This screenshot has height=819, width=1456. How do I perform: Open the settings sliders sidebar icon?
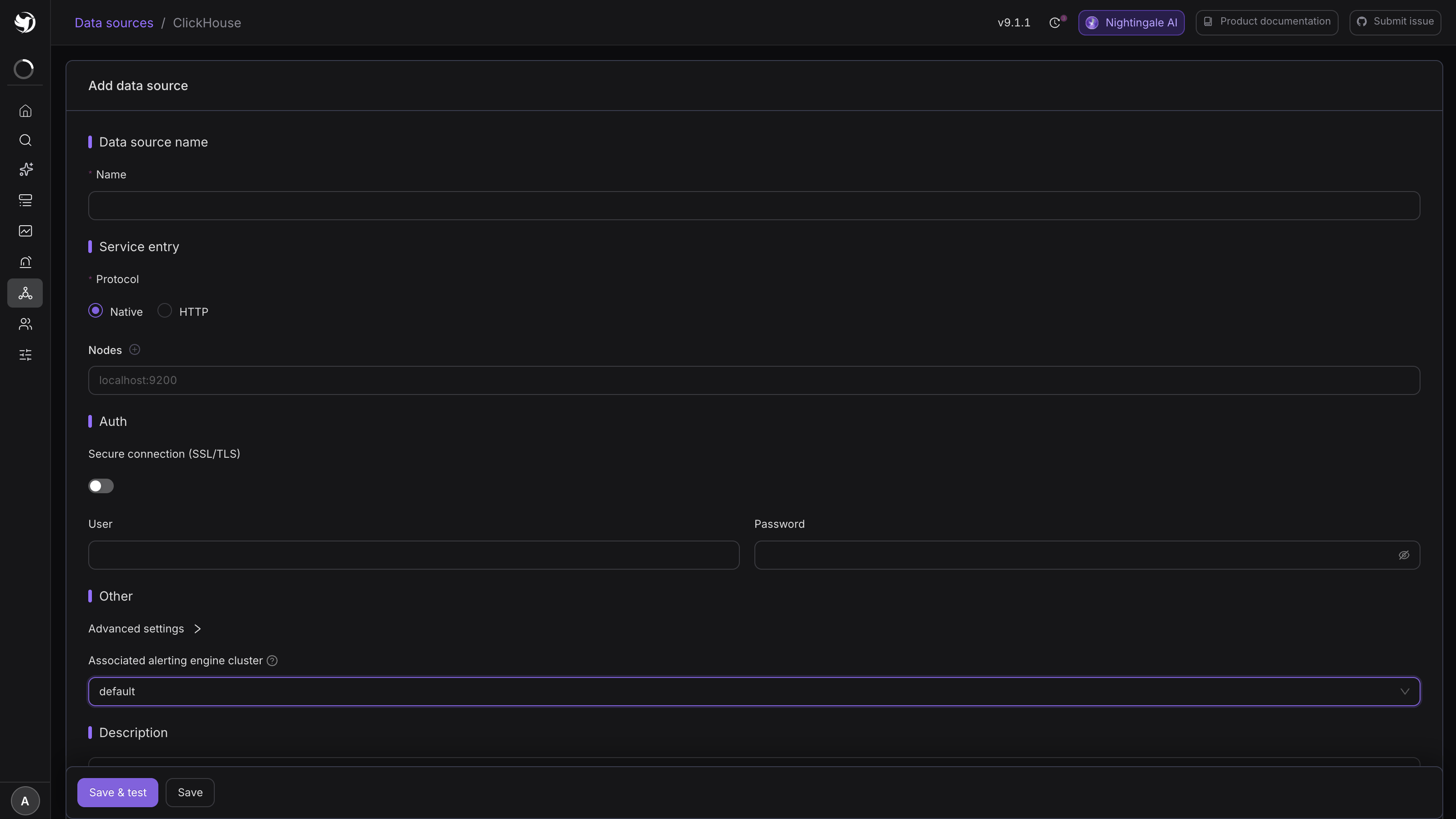pyautogui.click(x=25, y=355)
